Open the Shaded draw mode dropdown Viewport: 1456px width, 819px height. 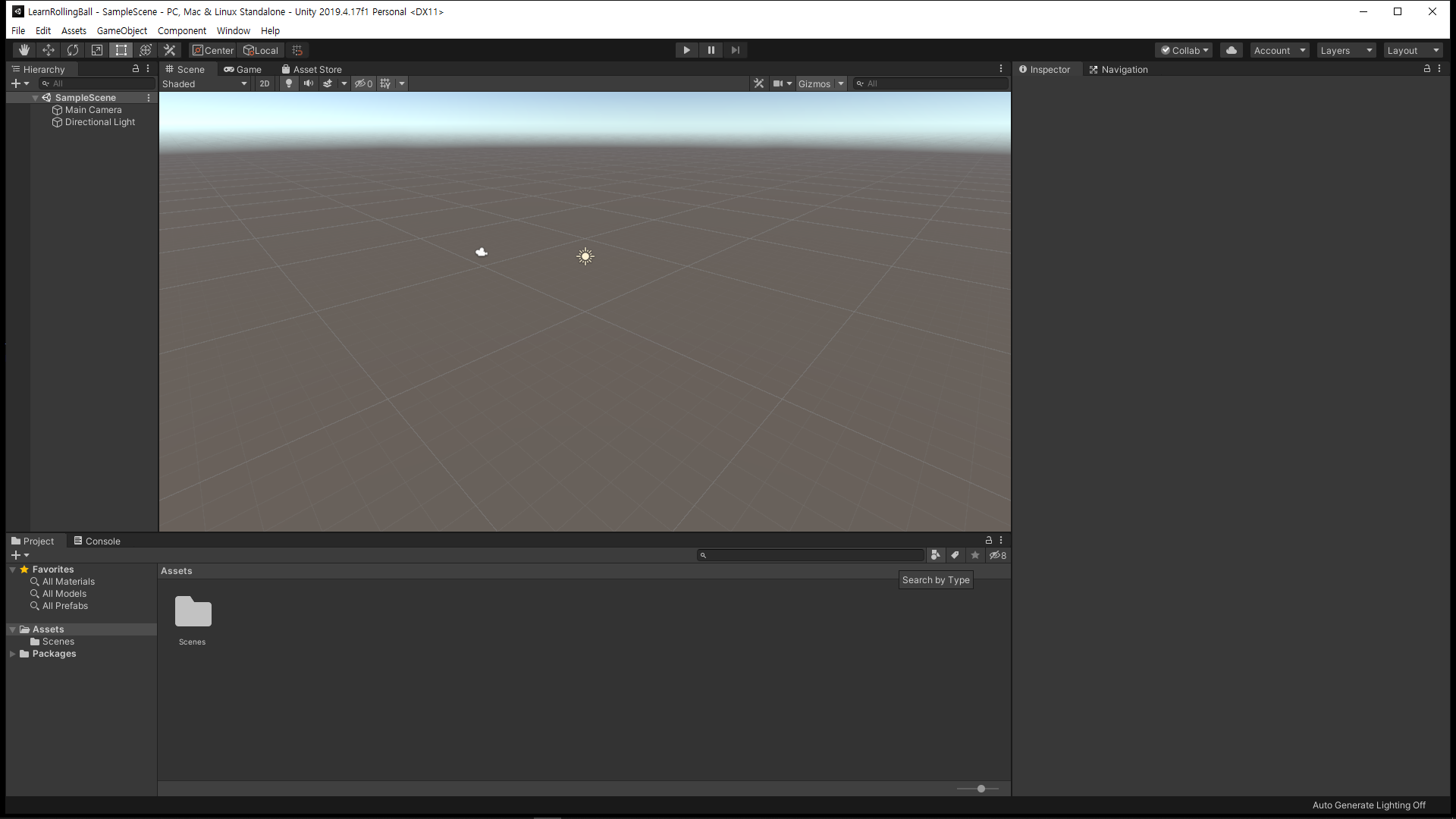point(205,83)
